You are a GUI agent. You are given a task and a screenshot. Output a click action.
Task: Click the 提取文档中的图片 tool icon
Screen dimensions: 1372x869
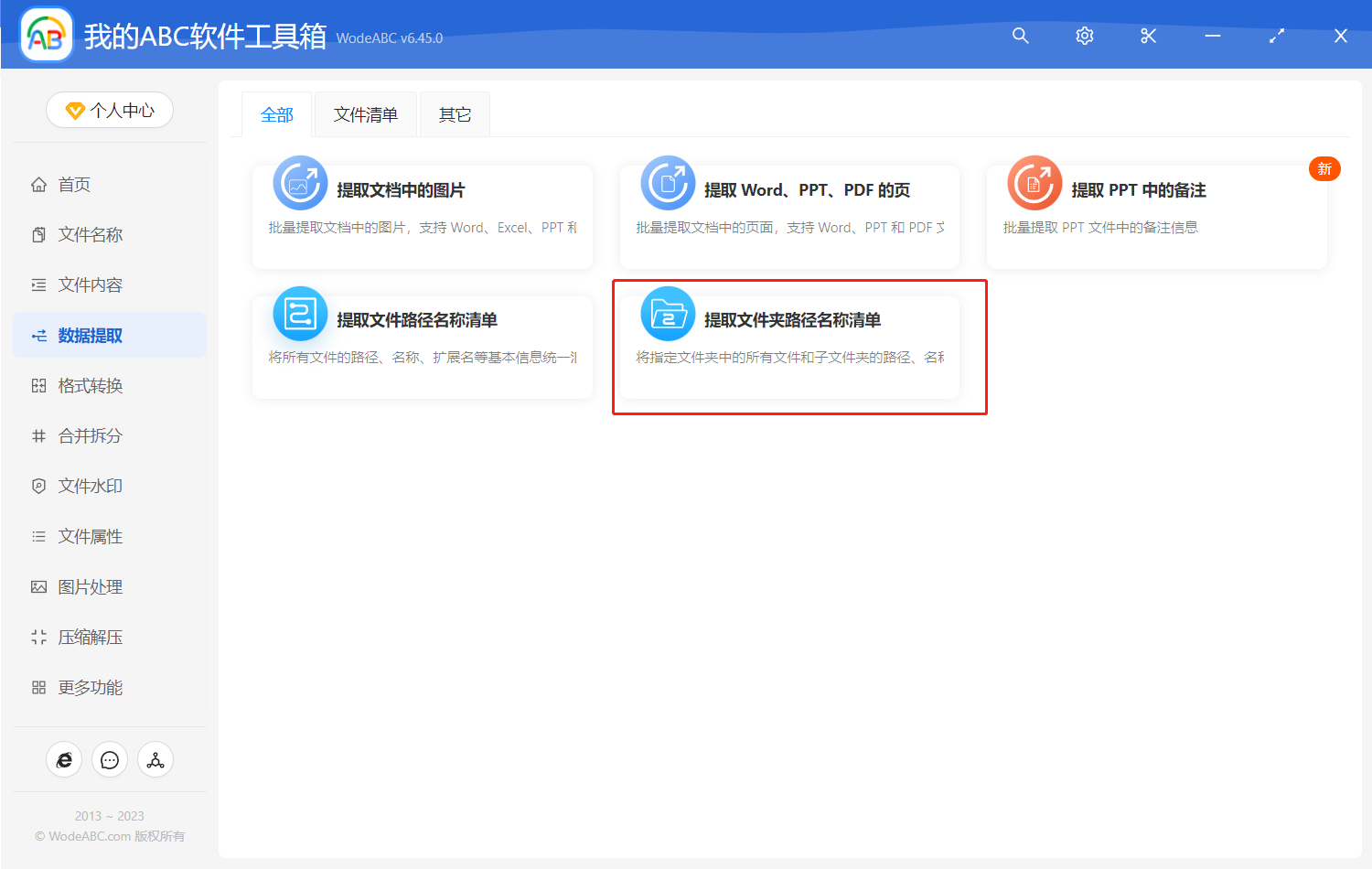click(x=299, y=183)
